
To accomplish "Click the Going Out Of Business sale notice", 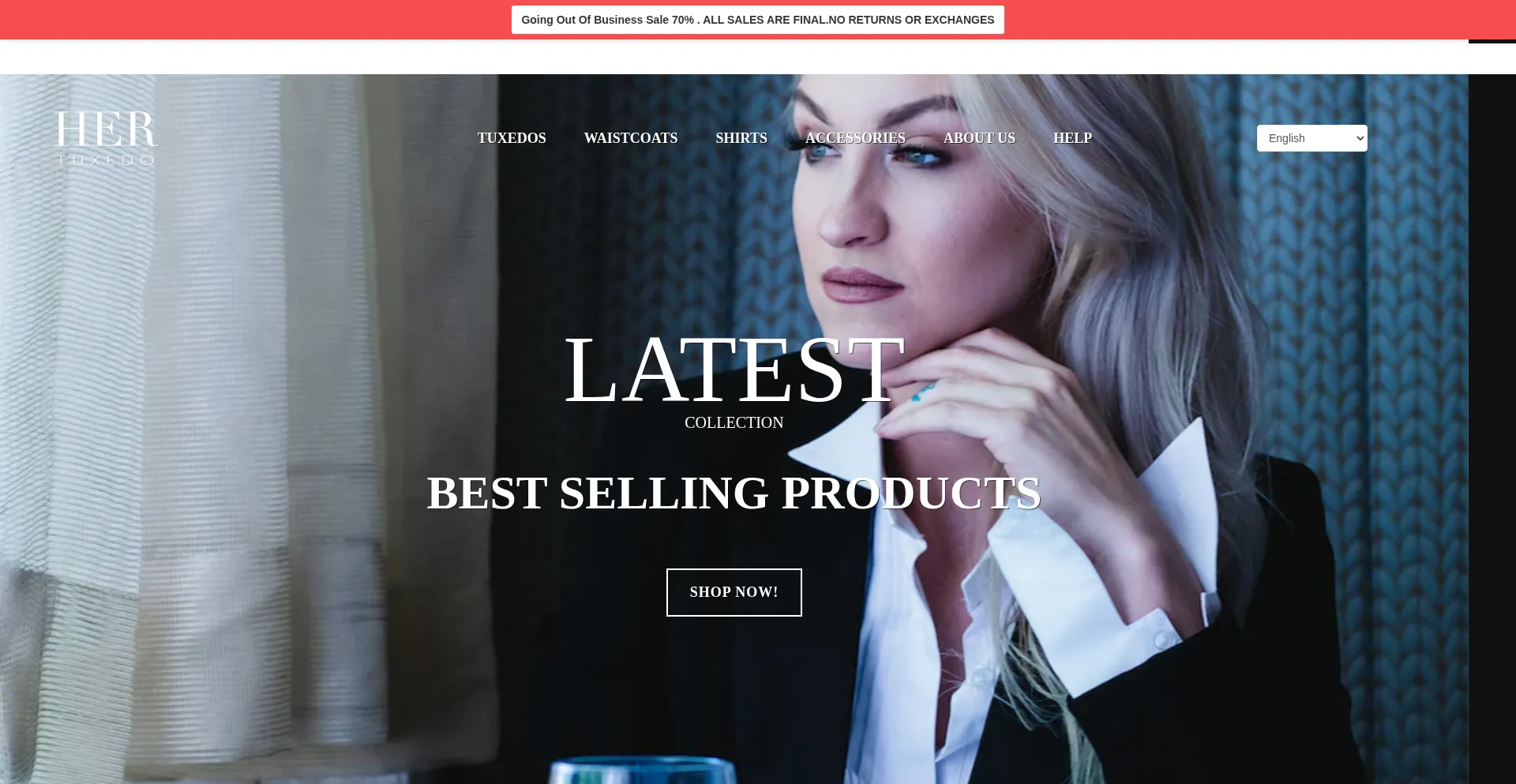I will [x=758, y=20].
